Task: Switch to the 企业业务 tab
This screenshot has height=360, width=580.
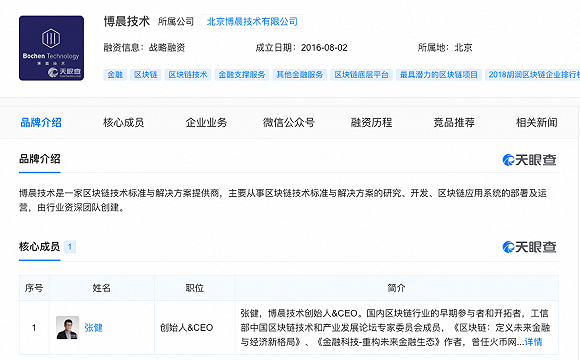Action: click(x=206, y=122)
